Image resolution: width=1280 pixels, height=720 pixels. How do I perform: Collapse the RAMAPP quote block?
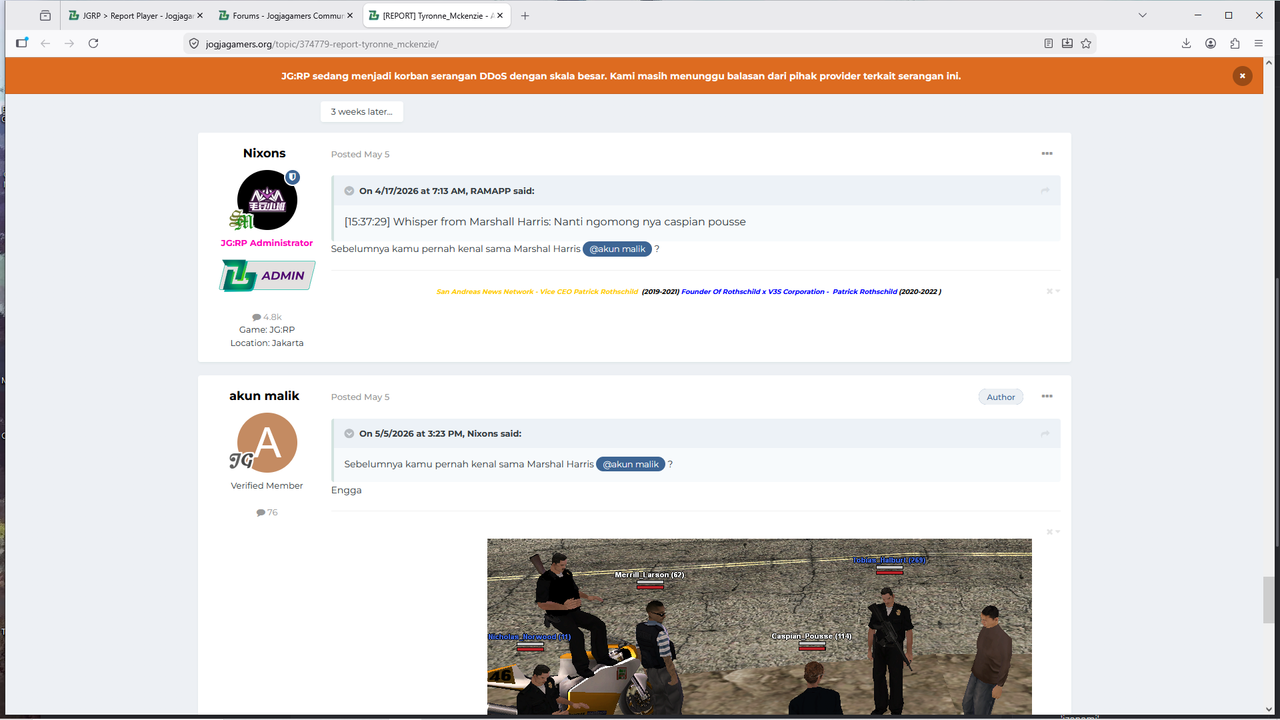[349, 191]
